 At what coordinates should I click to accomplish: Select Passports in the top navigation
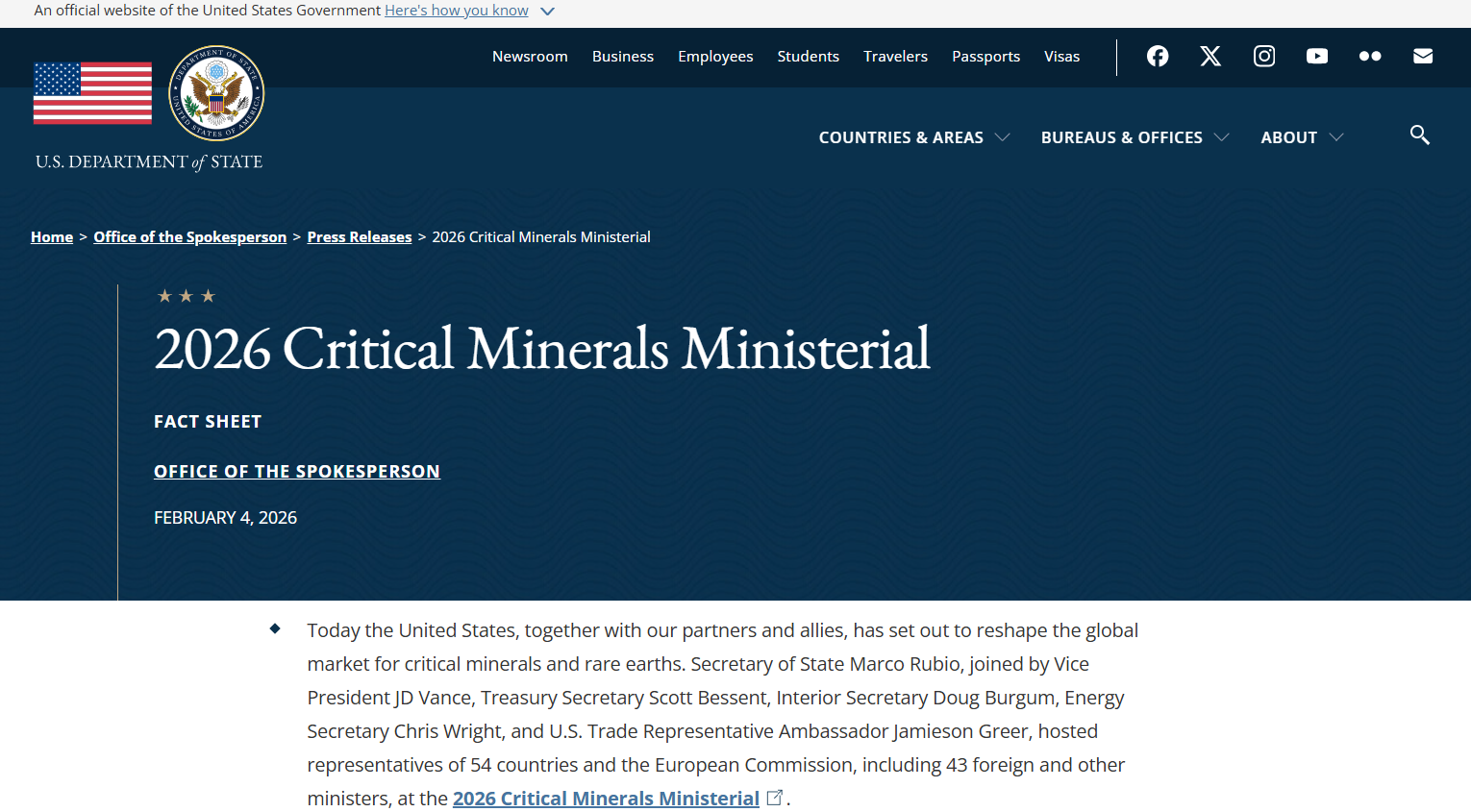[985, 57]
